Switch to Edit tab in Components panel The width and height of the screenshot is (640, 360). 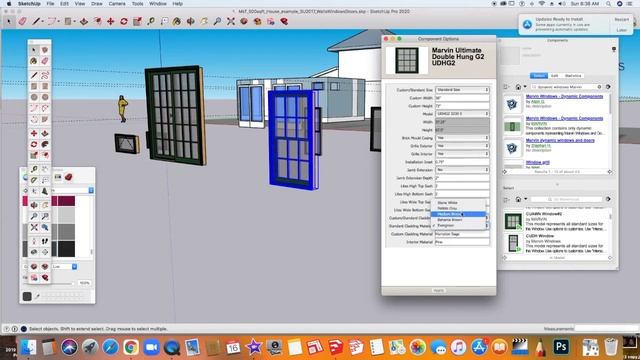(x=554, y=76)
